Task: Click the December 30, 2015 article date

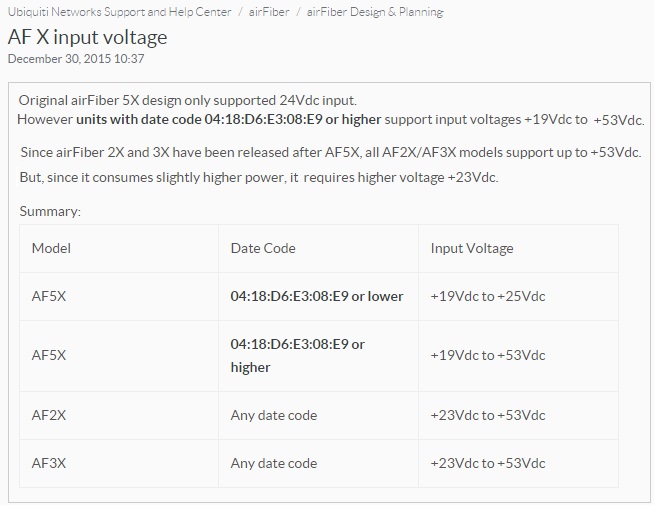Action: point(76,58)
